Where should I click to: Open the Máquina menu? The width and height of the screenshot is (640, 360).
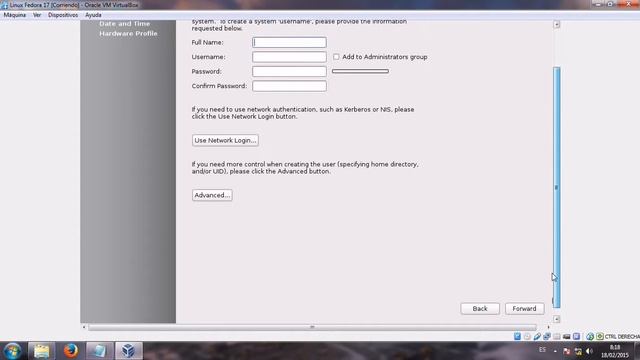pos(15,15)
